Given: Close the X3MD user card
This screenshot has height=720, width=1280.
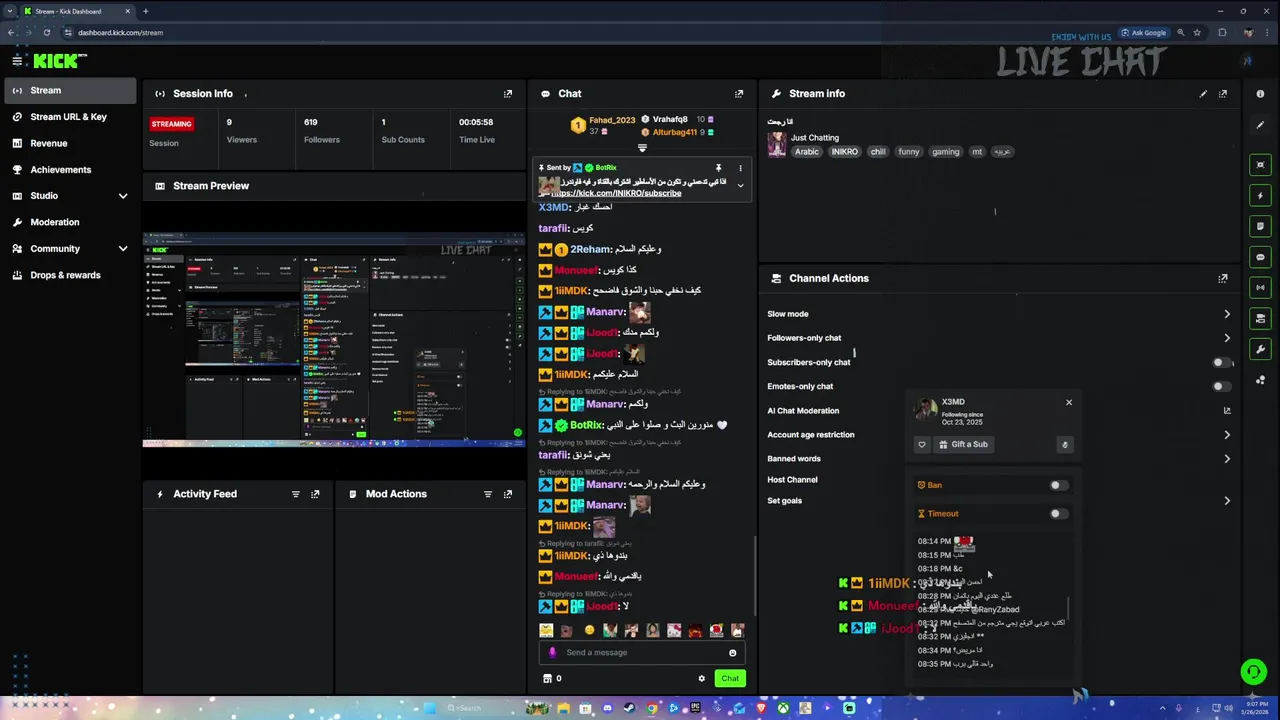Looking at the screenshot, I should tap(1069, 402).
